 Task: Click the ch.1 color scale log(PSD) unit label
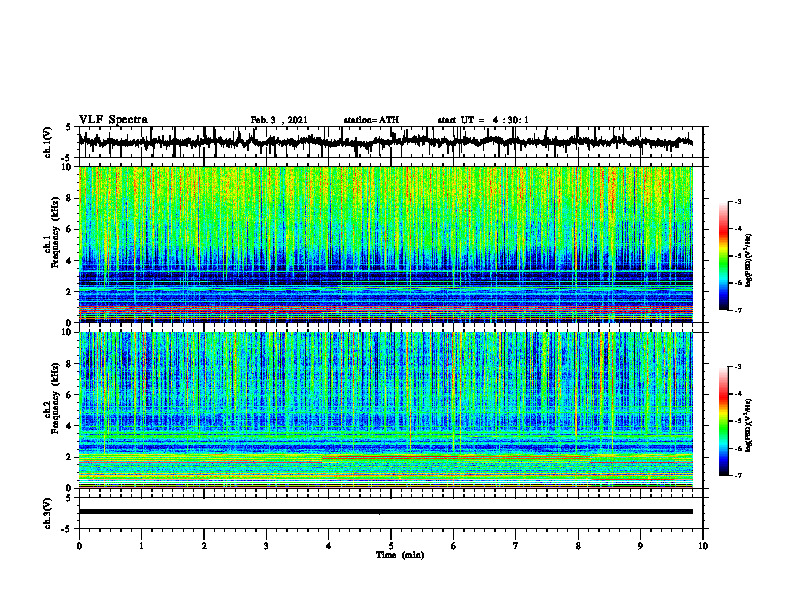pos(749,260)
